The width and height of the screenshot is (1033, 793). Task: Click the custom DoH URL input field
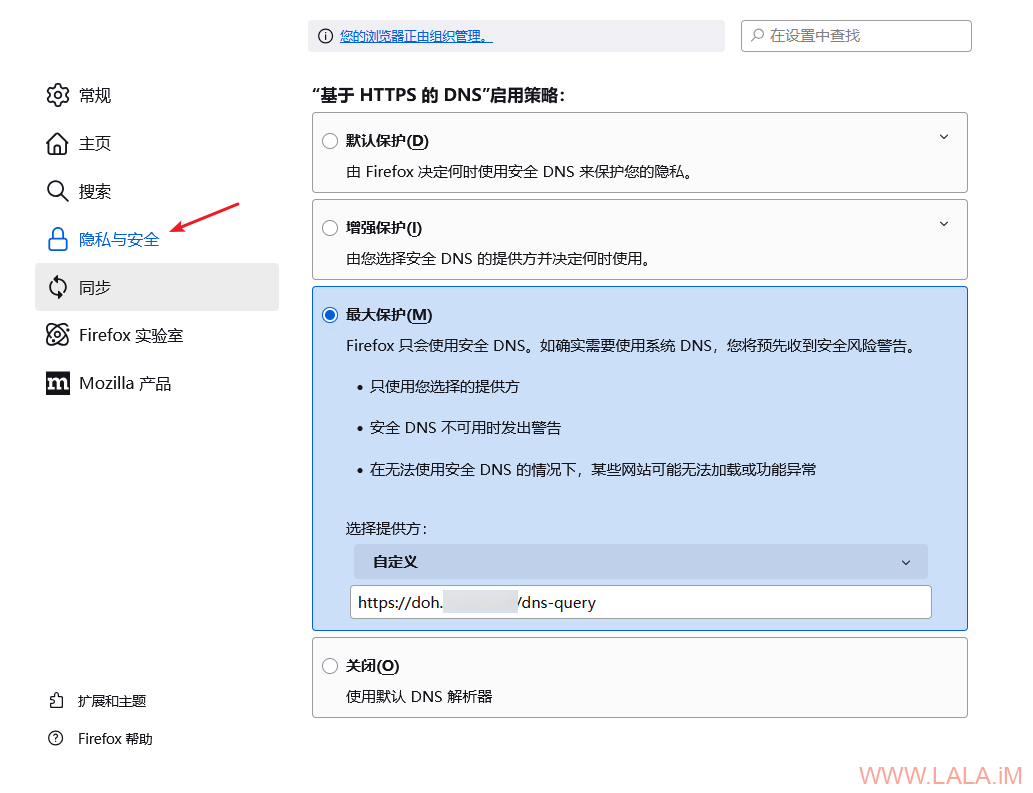click(640, 602)
